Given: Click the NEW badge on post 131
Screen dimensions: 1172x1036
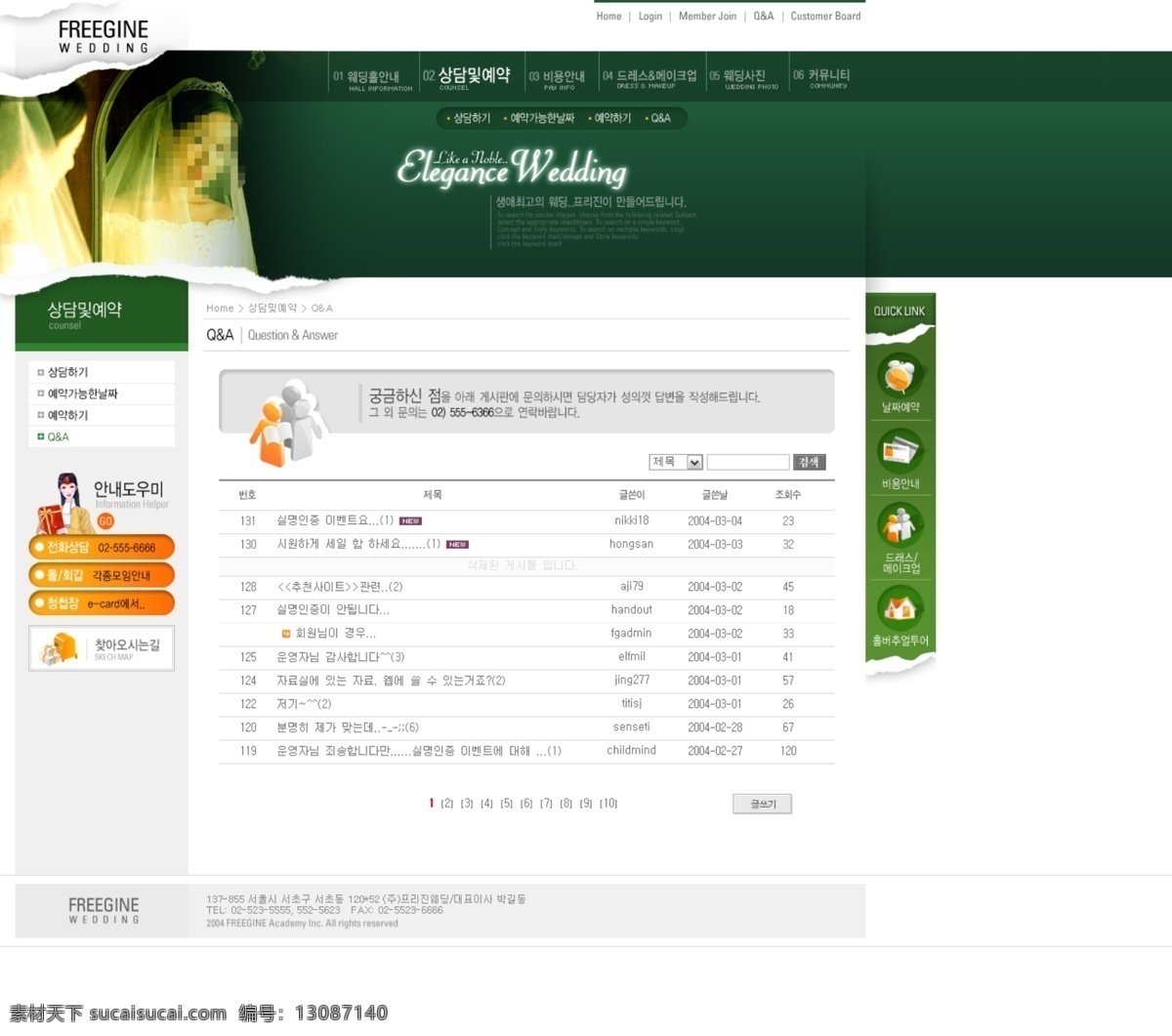Looking at the screenshot, I should [410, 521].
